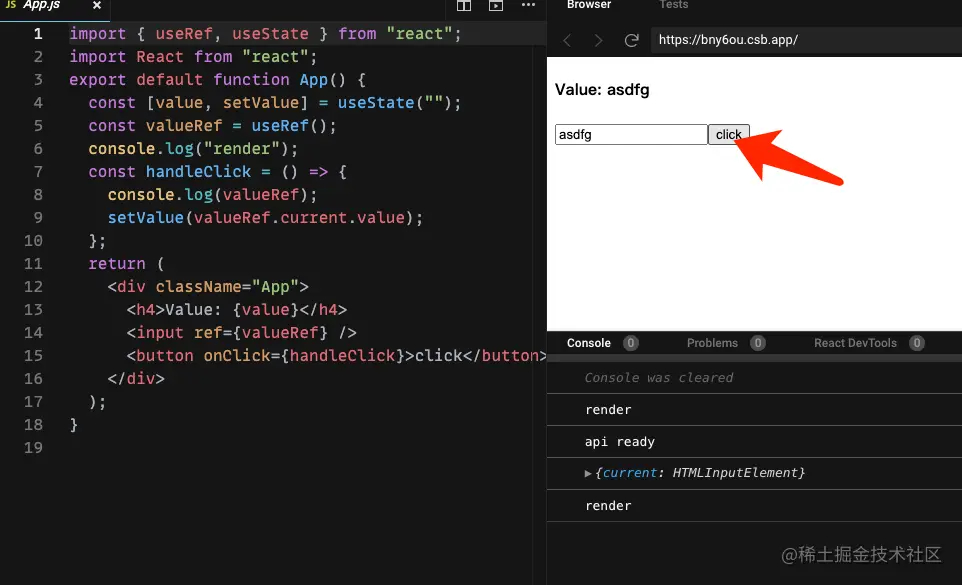
Task: Click line number 9 in gutter
Action: click(37, 218)
